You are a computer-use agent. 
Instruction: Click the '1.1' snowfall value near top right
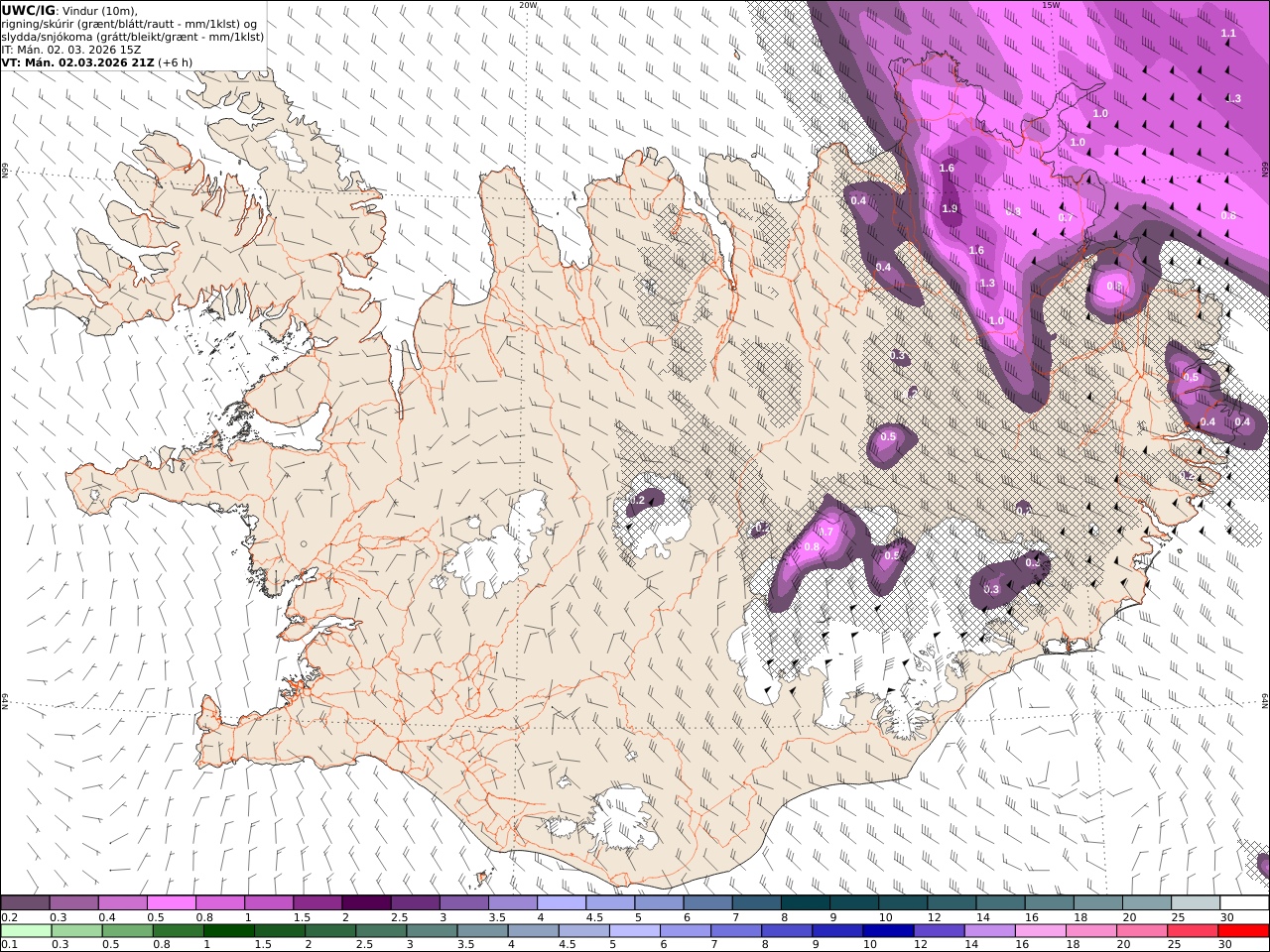(1228, 34)
